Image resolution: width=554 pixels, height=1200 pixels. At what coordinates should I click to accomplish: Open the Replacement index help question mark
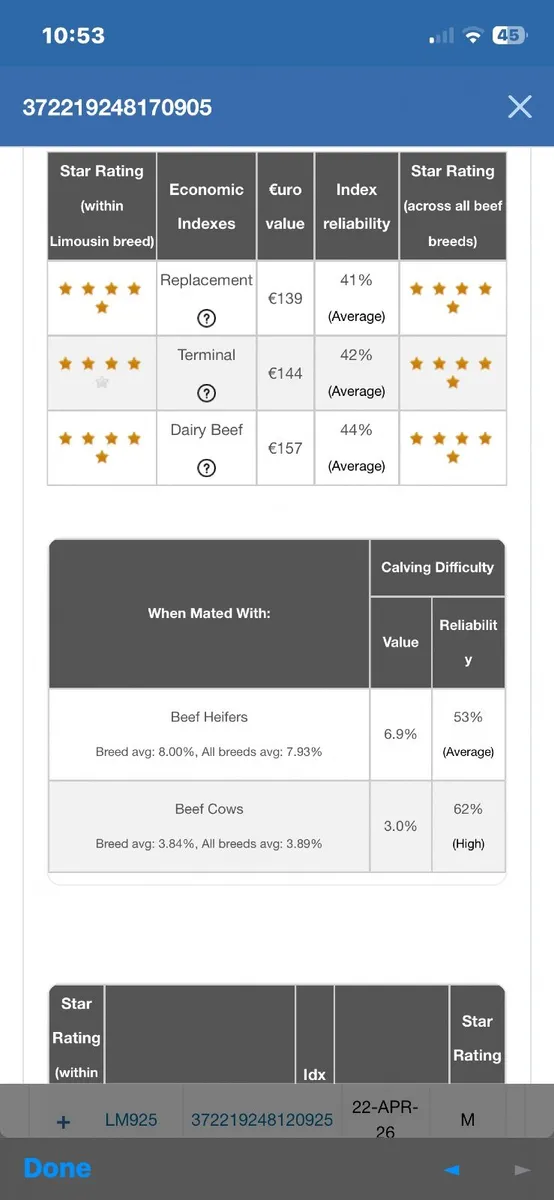coord(207,318)
